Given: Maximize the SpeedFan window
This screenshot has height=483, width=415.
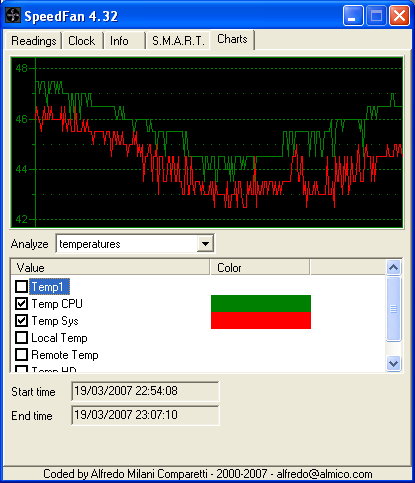Looking at the screenshot, I should click(x=376, y=16).
